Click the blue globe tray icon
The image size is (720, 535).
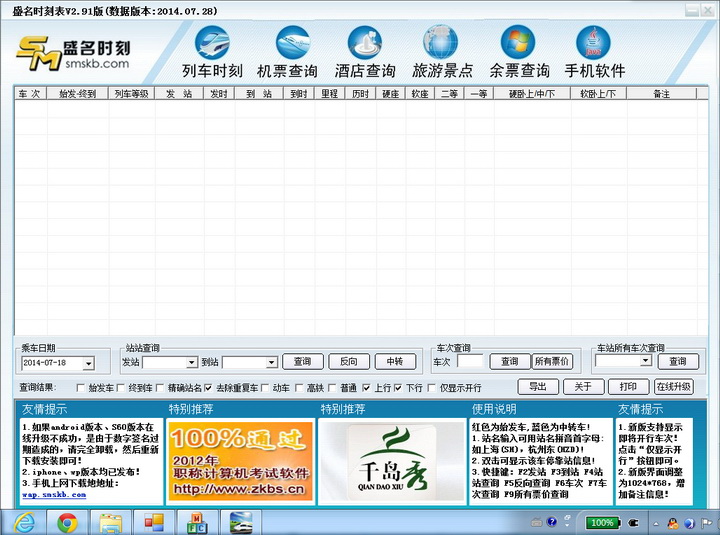pyautogui.click(x=689, y=523)
